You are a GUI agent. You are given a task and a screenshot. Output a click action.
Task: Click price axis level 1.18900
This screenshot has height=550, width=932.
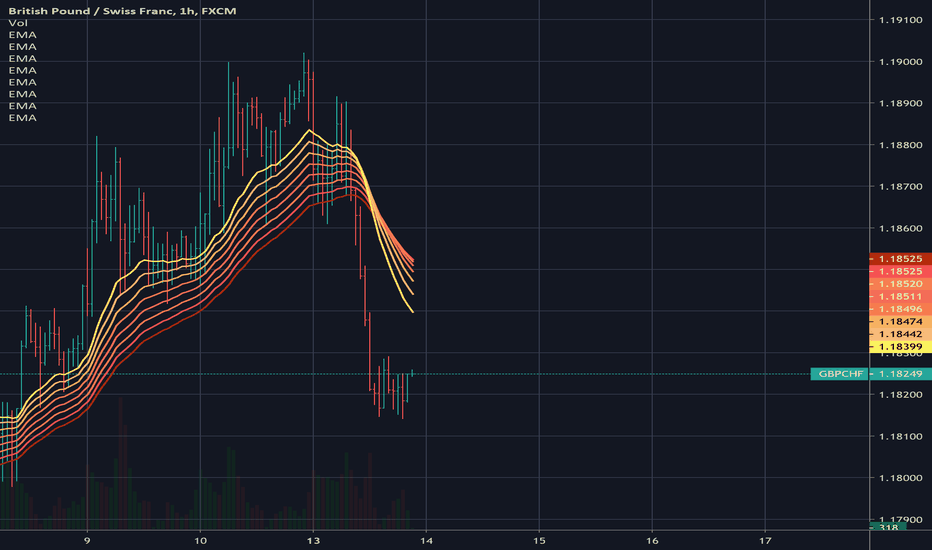pos(900,103)
